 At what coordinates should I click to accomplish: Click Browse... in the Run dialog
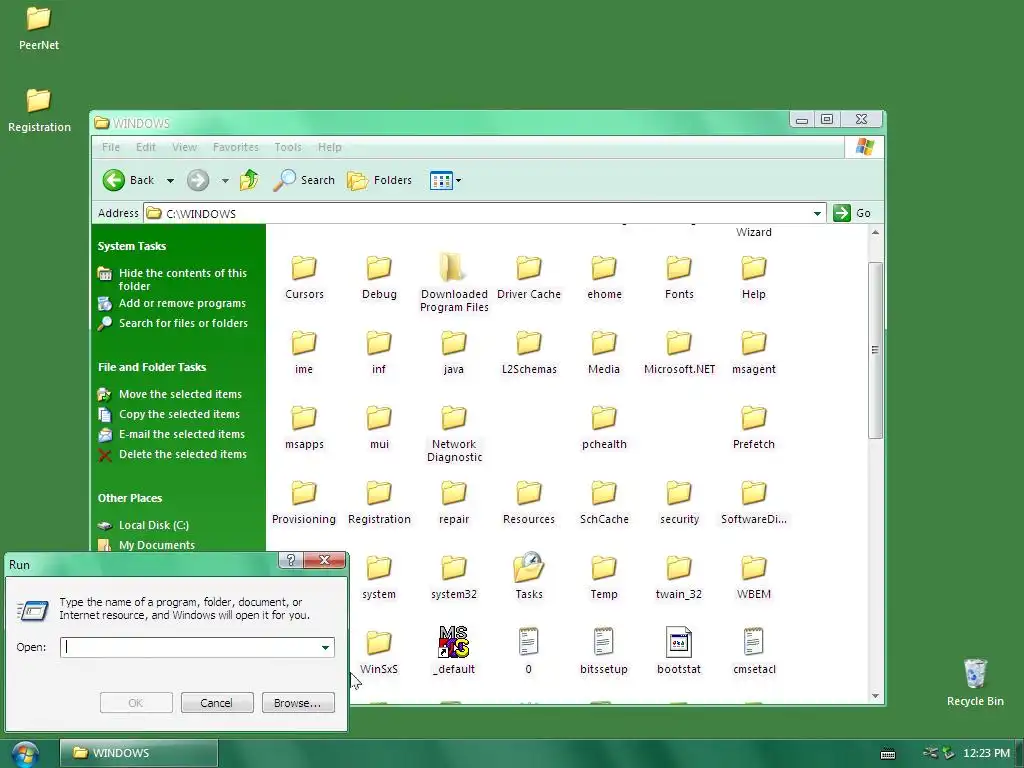(298, 703)
